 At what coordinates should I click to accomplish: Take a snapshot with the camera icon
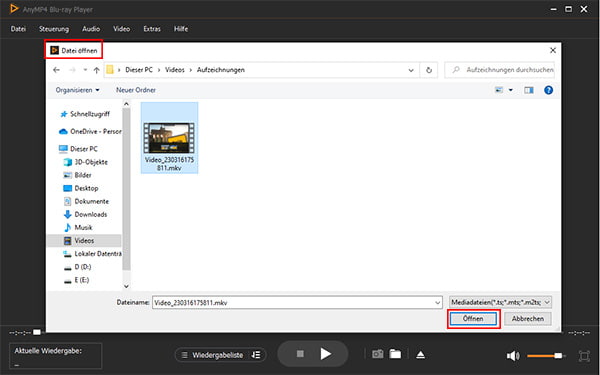[x=378, y=354]
